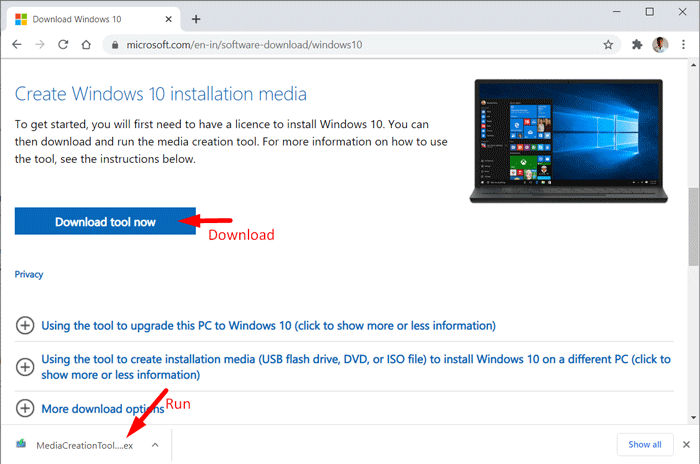Click Download tool now button
700x464 pixels.
(105, 221)
